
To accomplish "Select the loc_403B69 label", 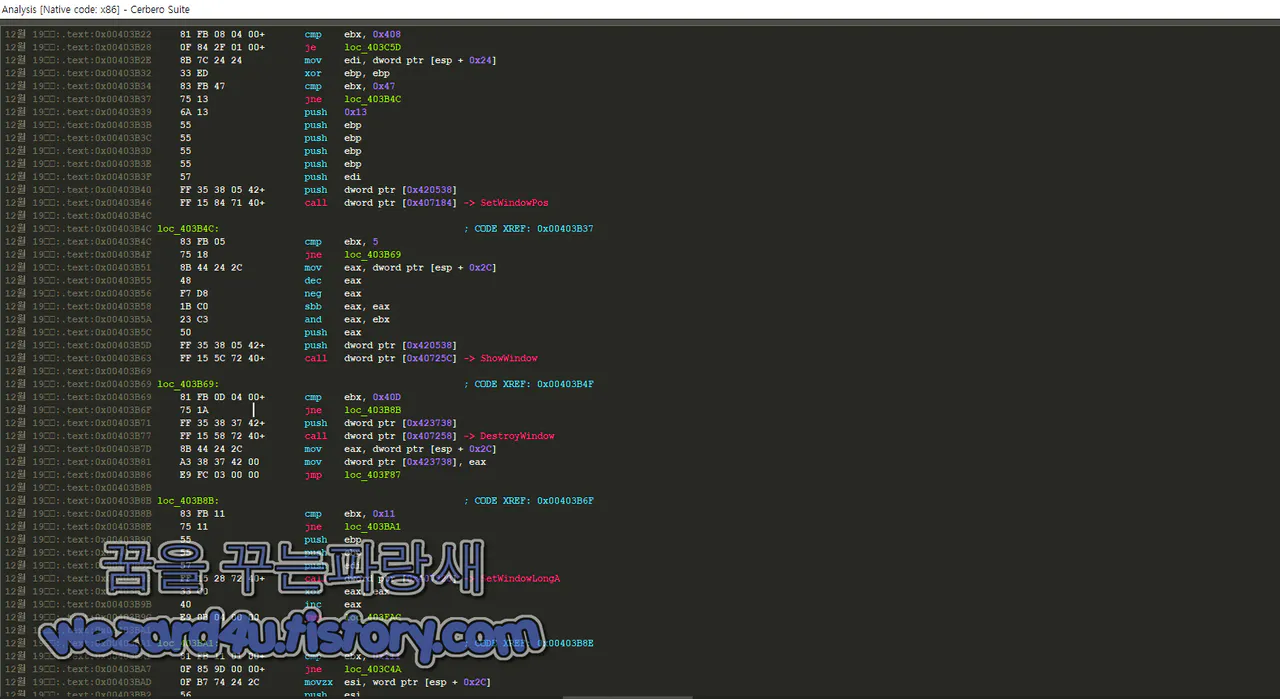I will [186, 383].
